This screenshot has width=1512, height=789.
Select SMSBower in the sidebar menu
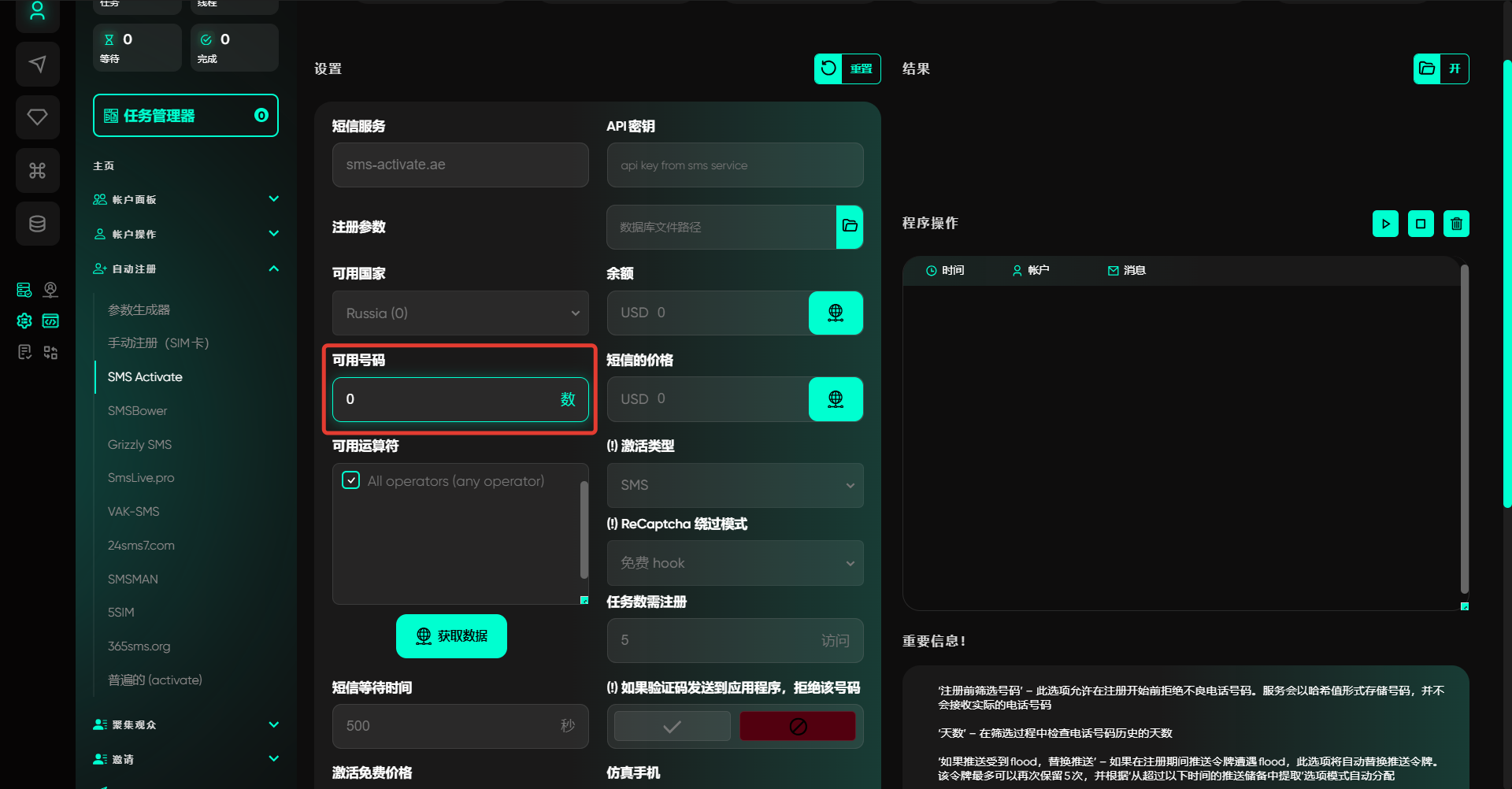point(138,410)
